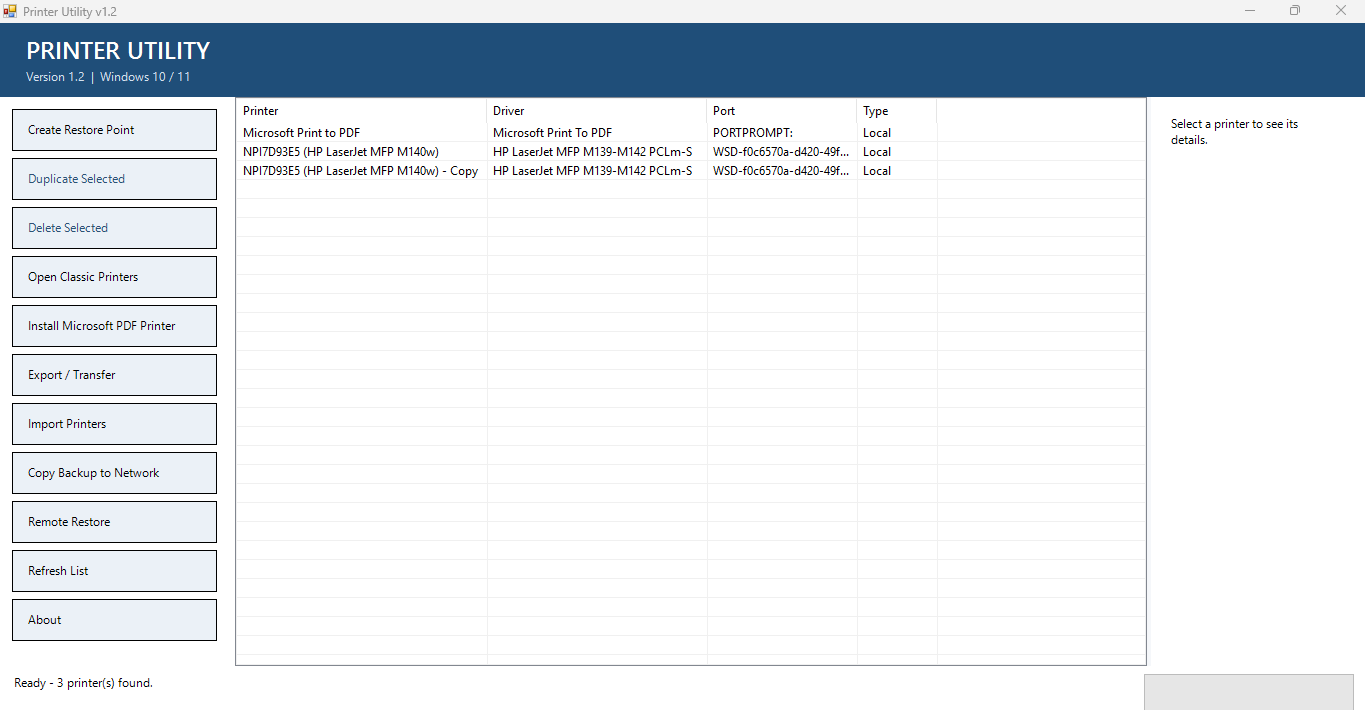Click the Version 1.2 | Windows 10 / 11 subtitle
Image resolution: width=1365 pixels, height=710 pixels.
pos(108,77)
